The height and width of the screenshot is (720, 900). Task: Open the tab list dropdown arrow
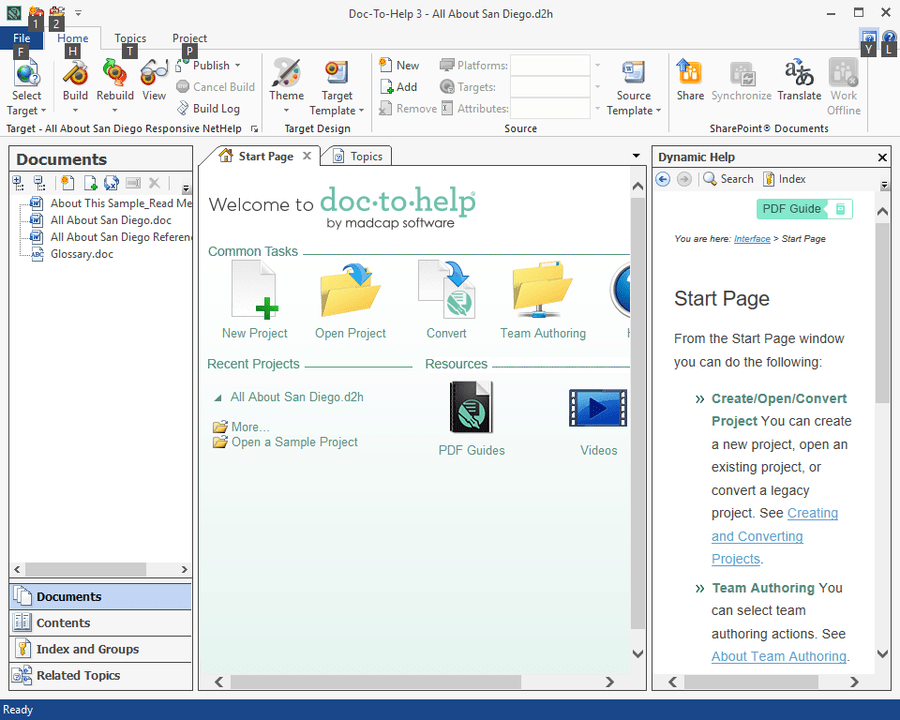636,156
